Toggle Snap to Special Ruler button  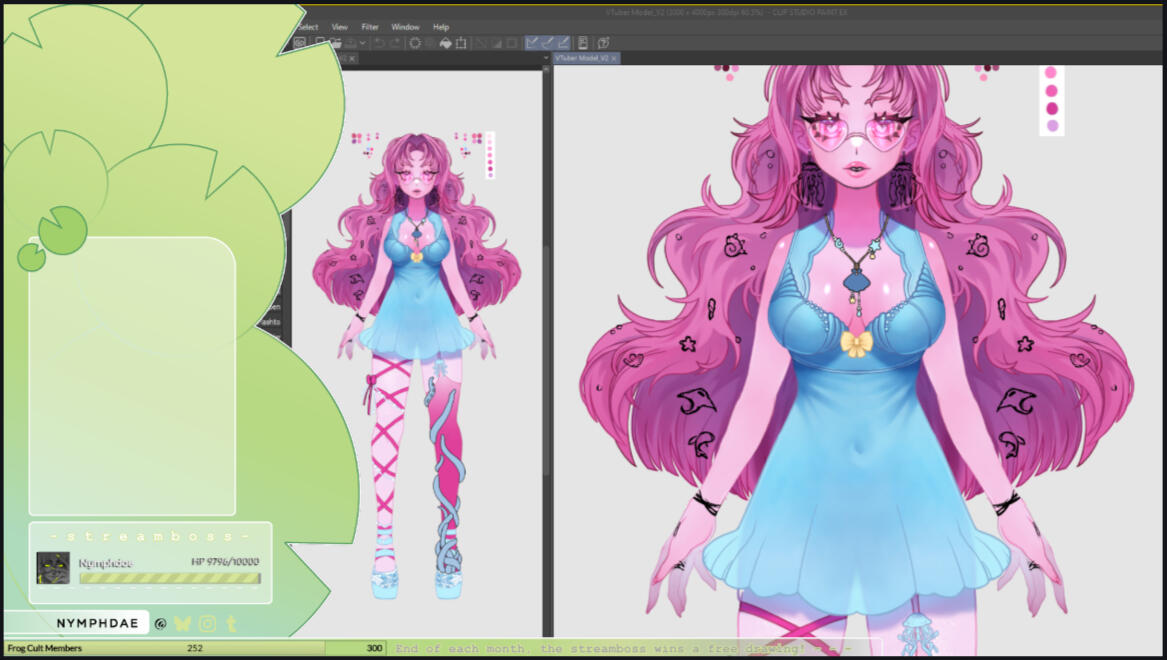point(547,43)
